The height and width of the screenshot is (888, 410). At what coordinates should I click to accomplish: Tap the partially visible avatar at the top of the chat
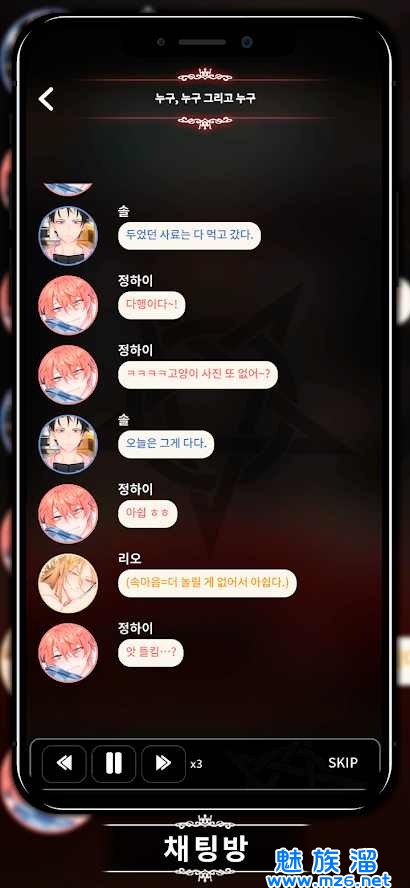point(68,189)
